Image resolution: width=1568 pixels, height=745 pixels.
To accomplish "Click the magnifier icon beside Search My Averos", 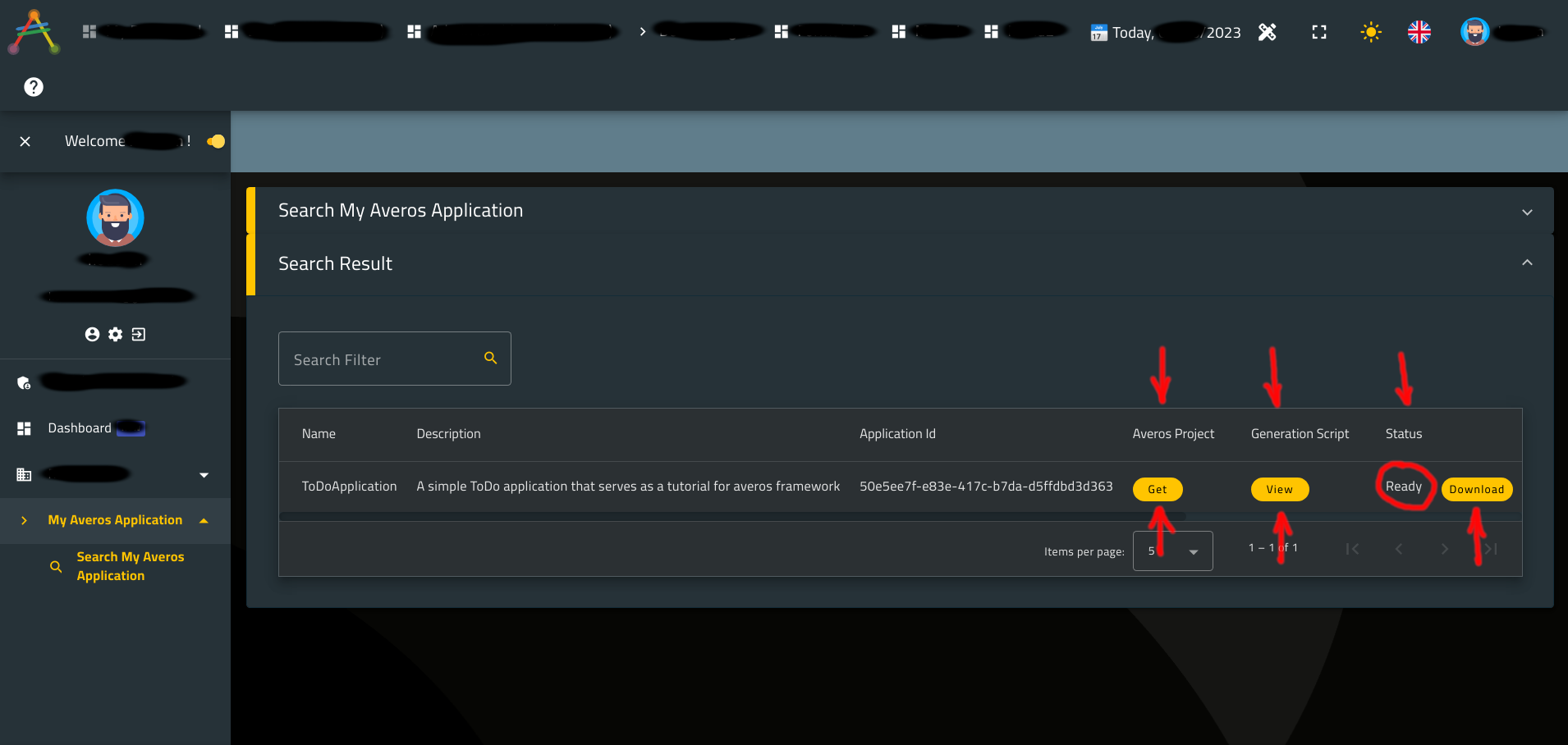I will 56,567.
